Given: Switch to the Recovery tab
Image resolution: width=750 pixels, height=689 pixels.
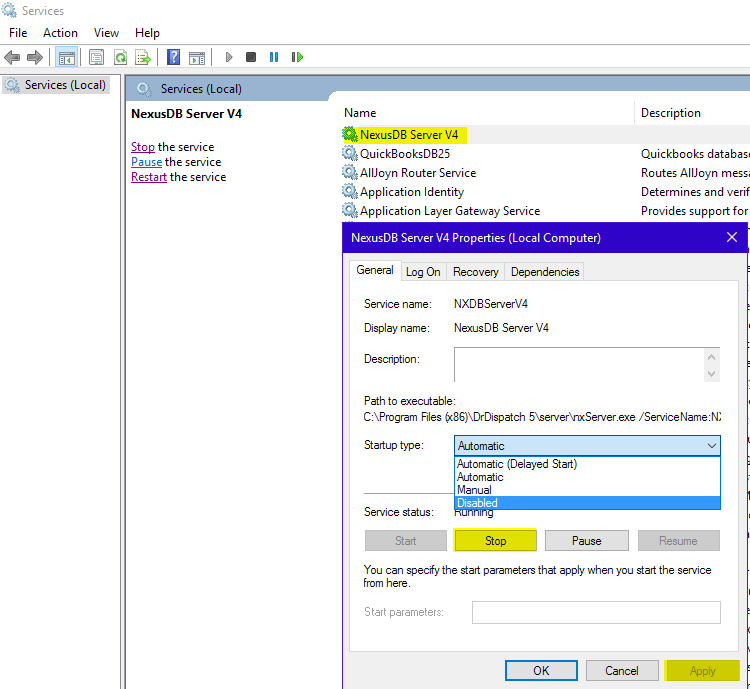Looking at the screenshot, I should click(475, 272).
